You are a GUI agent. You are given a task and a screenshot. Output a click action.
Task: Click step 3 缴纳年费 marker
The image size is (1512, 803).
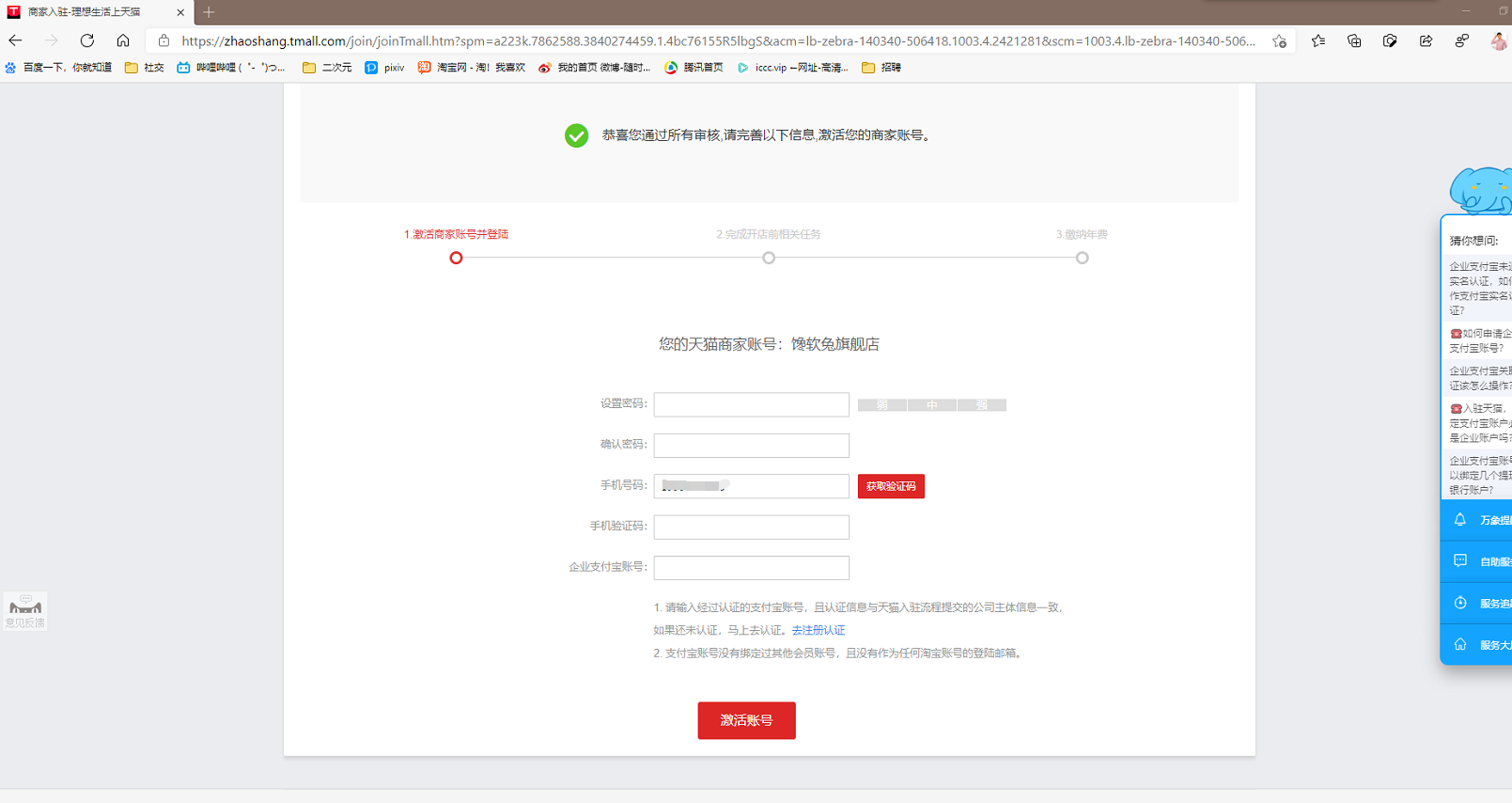1082,258
